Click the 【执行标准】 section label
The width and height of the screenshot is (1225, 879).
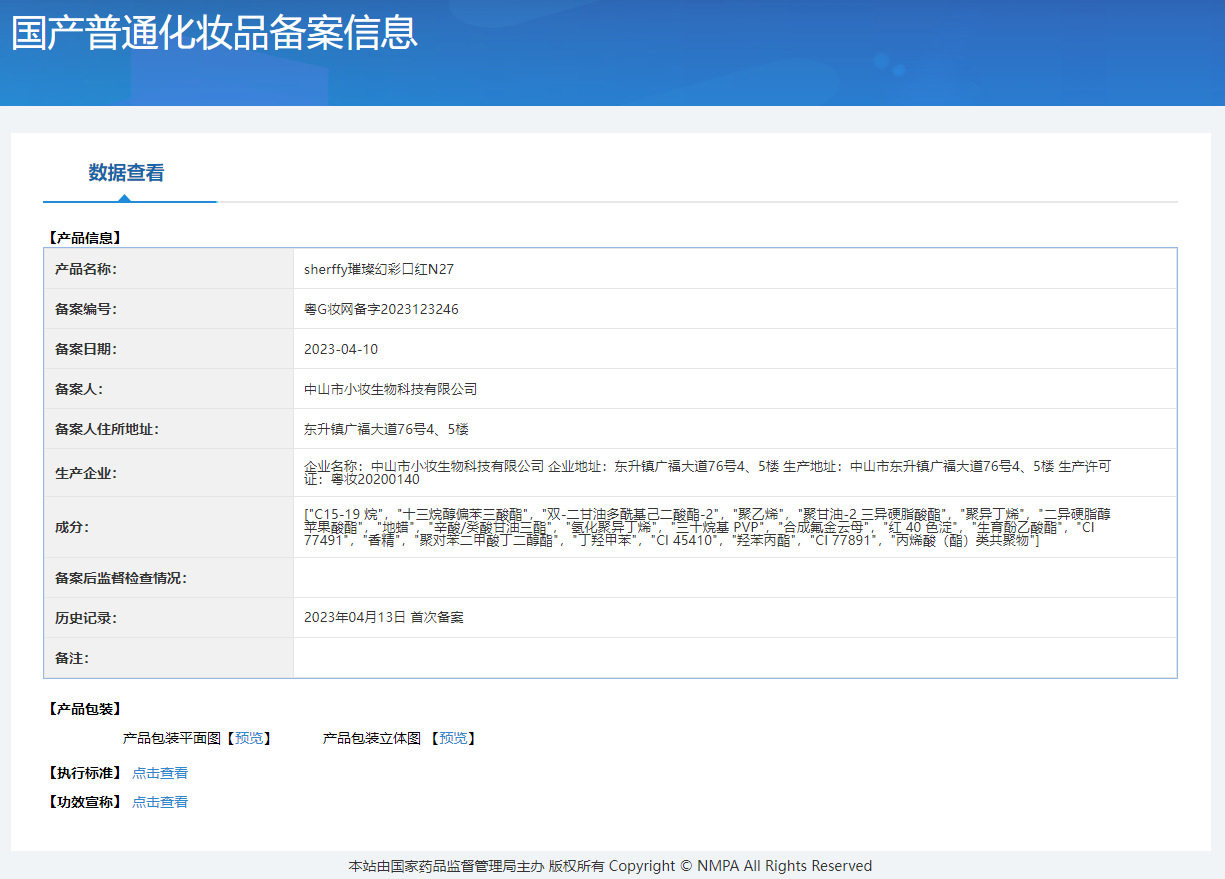(x=84, y=773)
